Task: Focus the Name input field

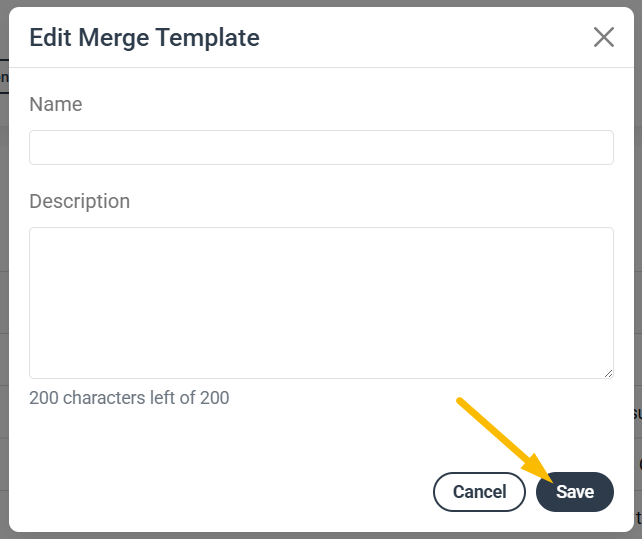Action: (321, 147)
